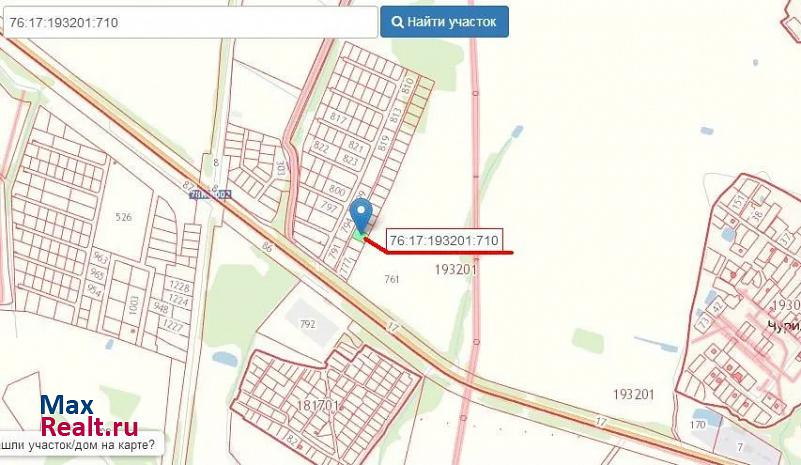This screenshot has height=465, width=801.
Task: Select parcel 170 on the map
Action: [x=697, y=425]
